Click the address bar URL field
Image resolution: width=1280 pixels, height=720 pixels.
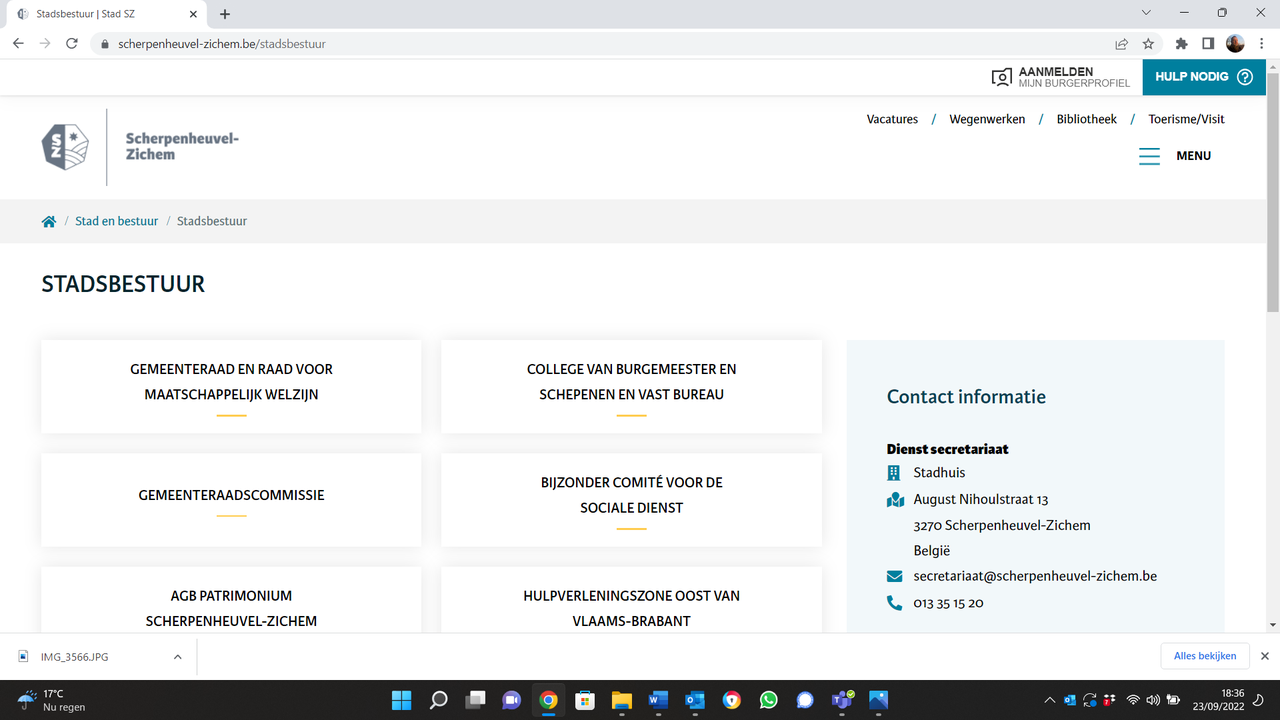(600, 44)
